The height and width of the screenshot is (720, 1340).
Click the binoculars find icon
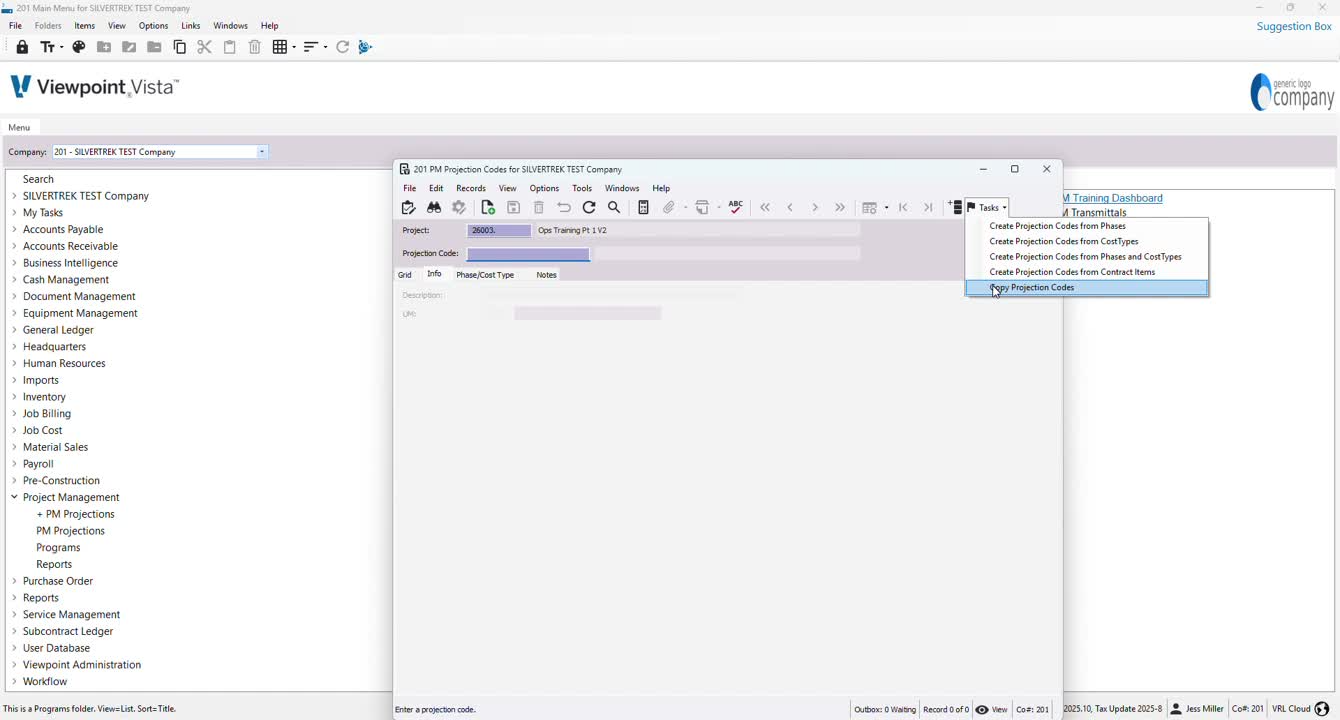pos(434,208)
